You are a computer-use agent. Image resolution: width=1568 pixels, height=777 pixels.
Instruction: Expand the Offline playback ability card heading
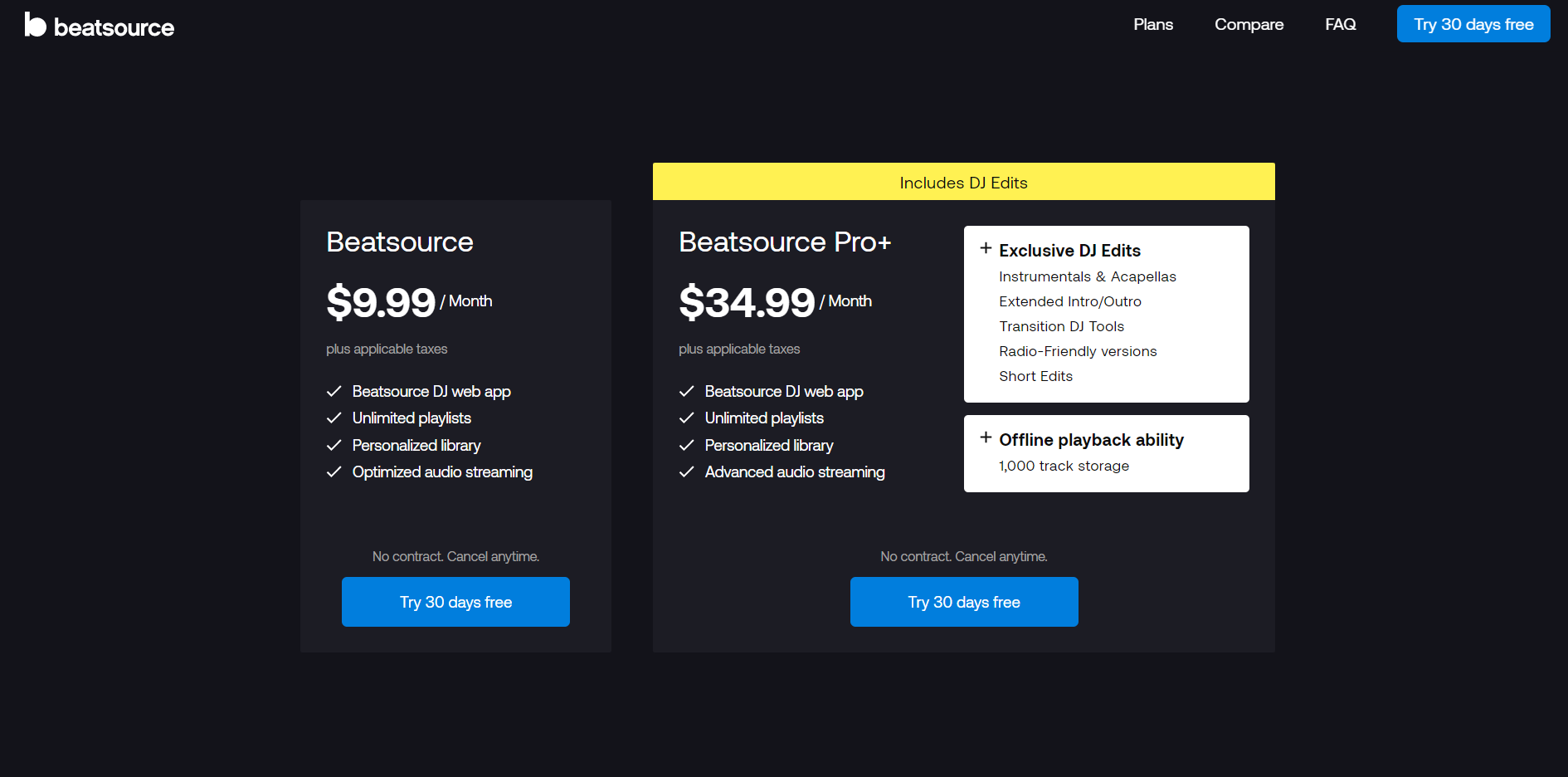[x=1091, y=440]
